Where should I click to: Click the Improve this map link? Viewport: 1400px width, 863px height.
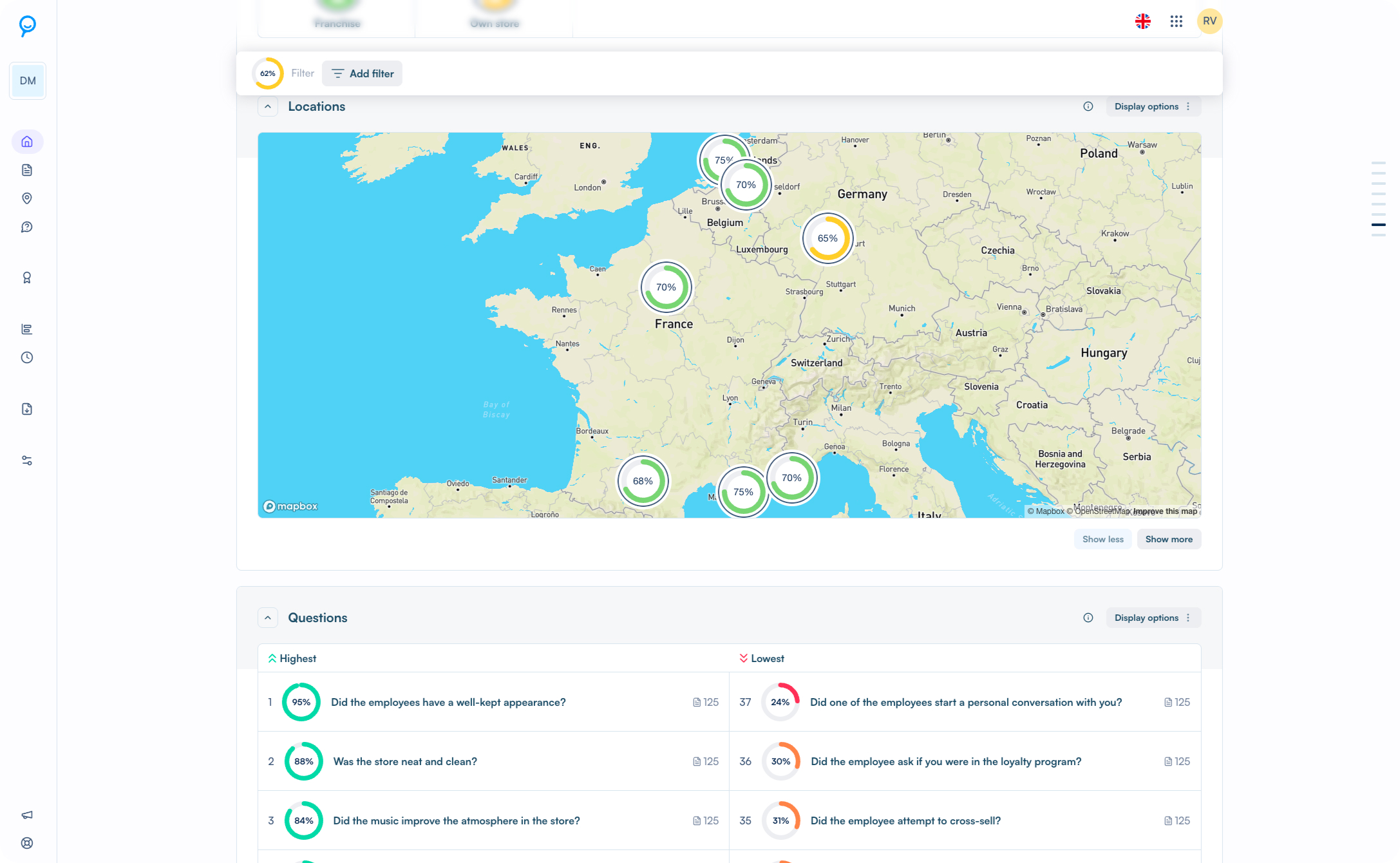1165,511
